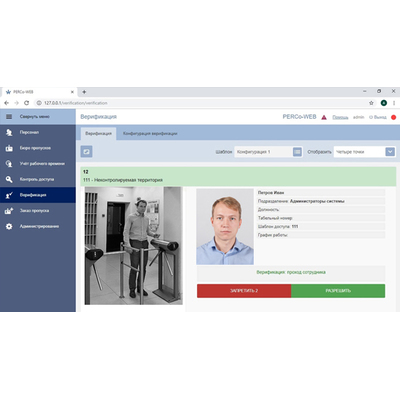The width and height of the screenshot is (400, 400).
Task: Click the red warning triangle icon
Action: 324,117
